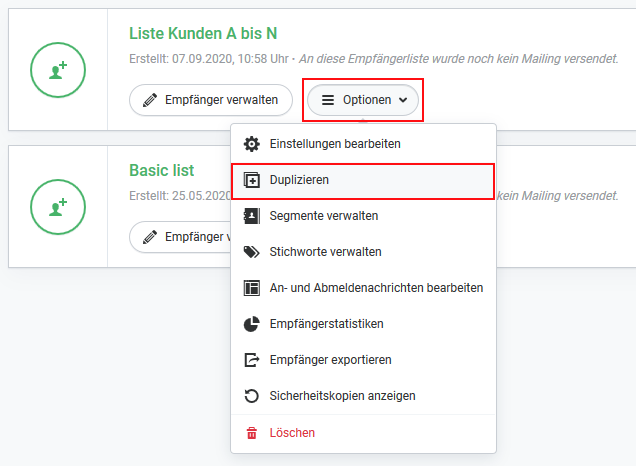Click the red trash icon for Löschen

click(x=251, y=433)
